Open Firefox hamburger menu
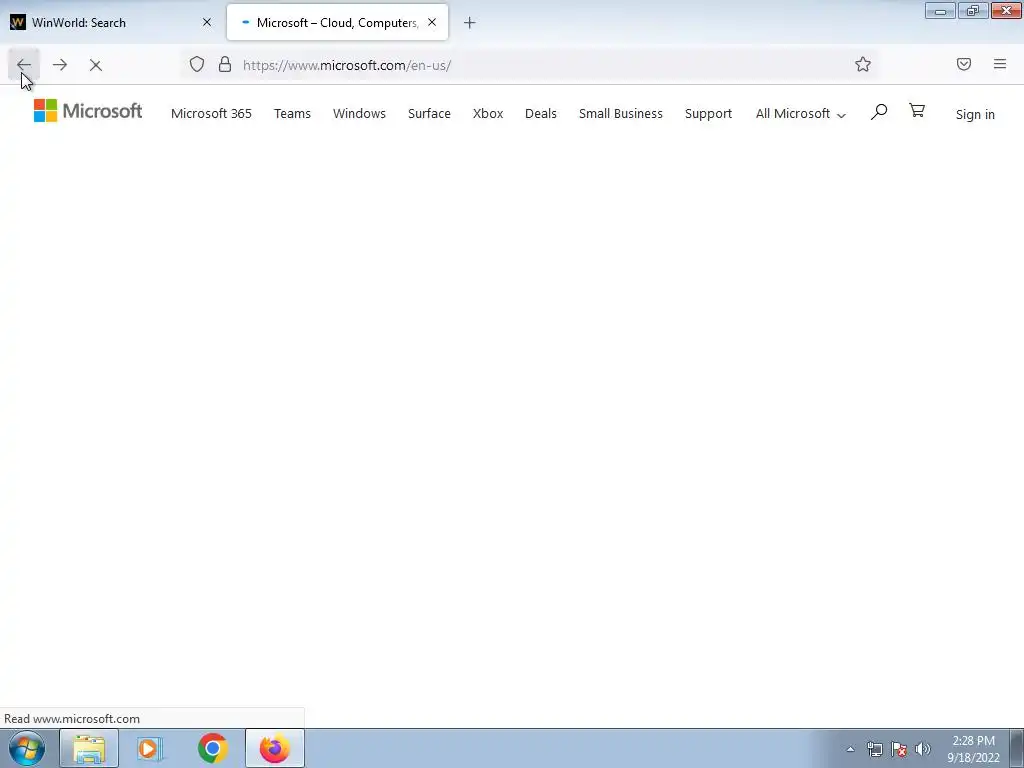This screenshot has height=768, width=1024. pyautogui.click(x=999, y=64)
